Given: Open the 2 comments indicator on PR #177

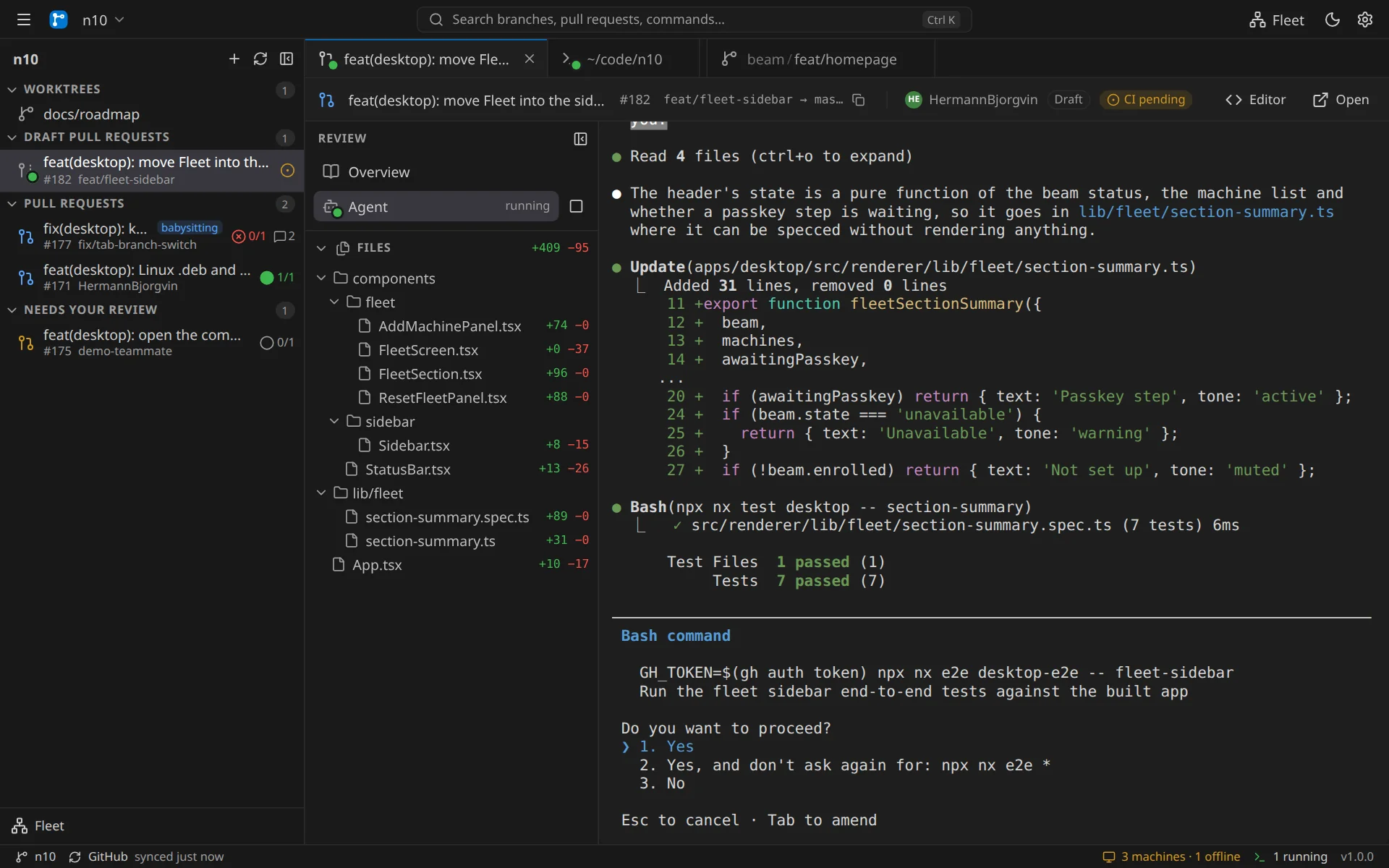Looking at the screenshot, I should point(284,236).
